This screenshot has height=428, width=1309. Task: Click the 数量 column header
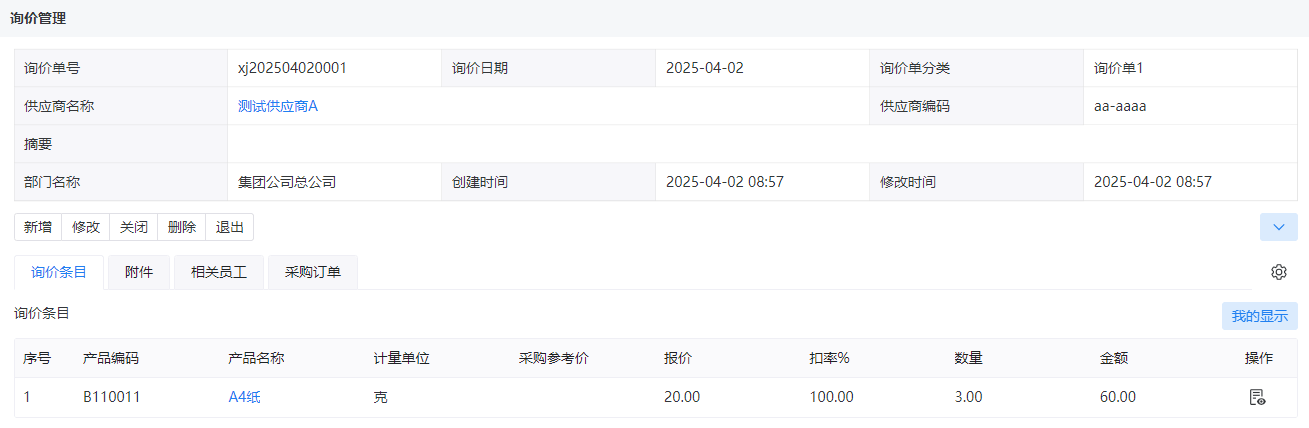click(969, 358)
